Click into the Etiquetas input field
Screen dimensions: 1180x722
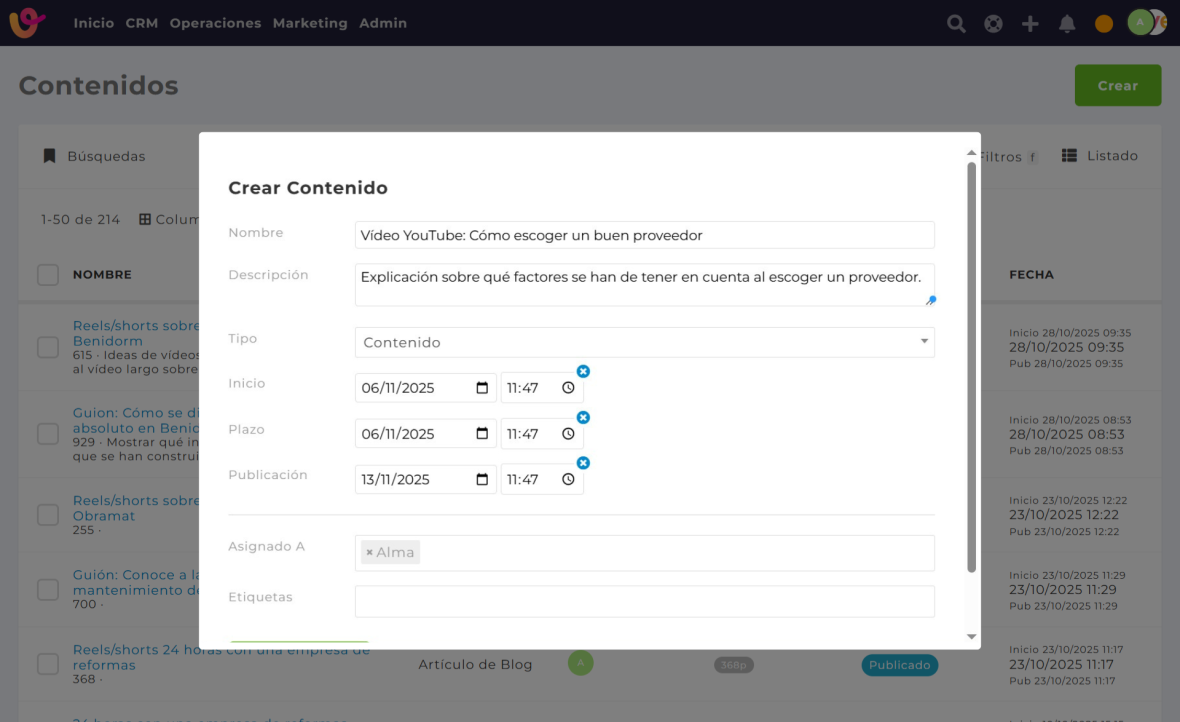tap(644, 601)
